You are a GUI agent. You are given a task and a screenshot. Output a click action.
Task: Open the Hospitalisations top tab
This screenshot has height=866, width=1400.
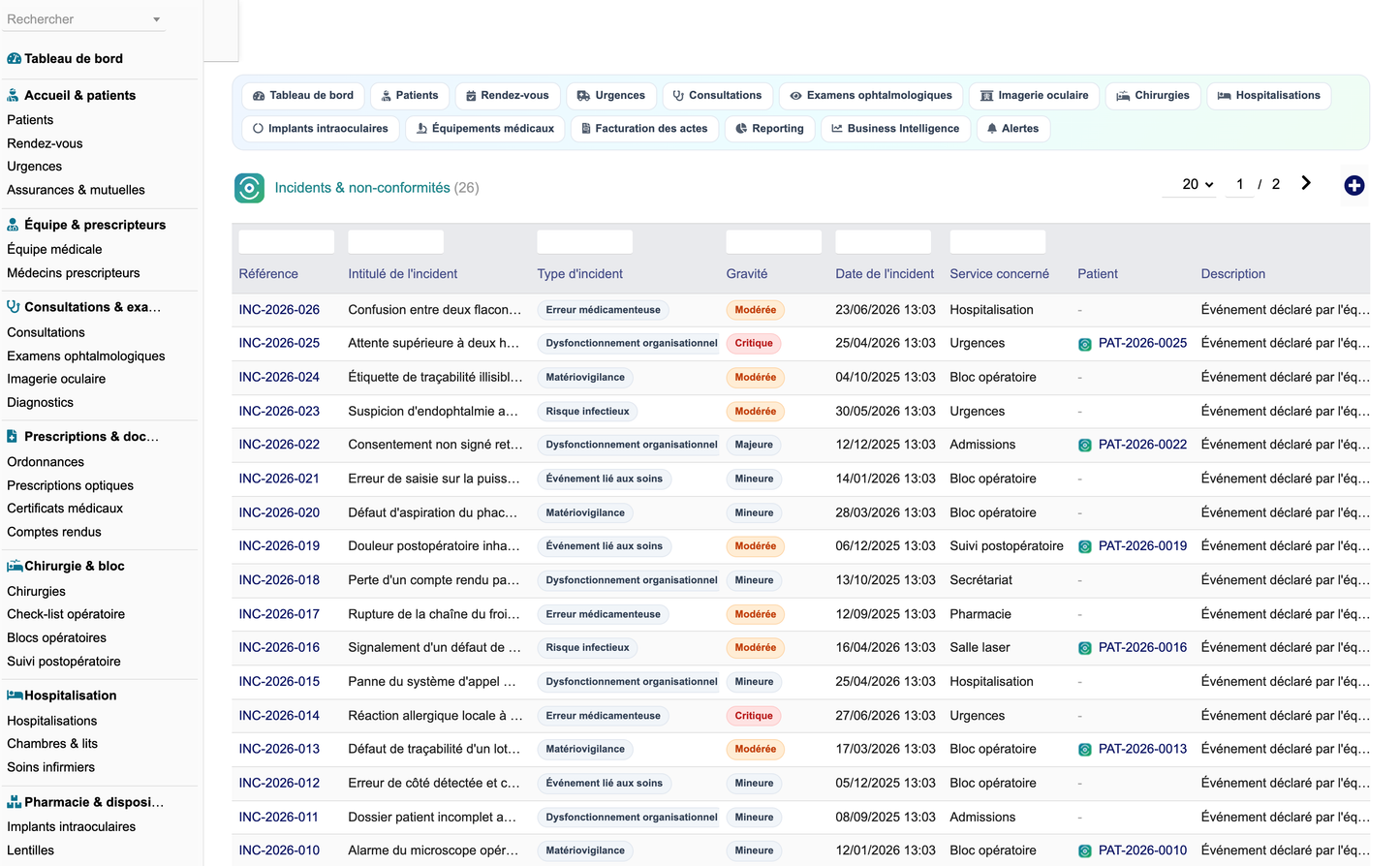click(1269, 96)
